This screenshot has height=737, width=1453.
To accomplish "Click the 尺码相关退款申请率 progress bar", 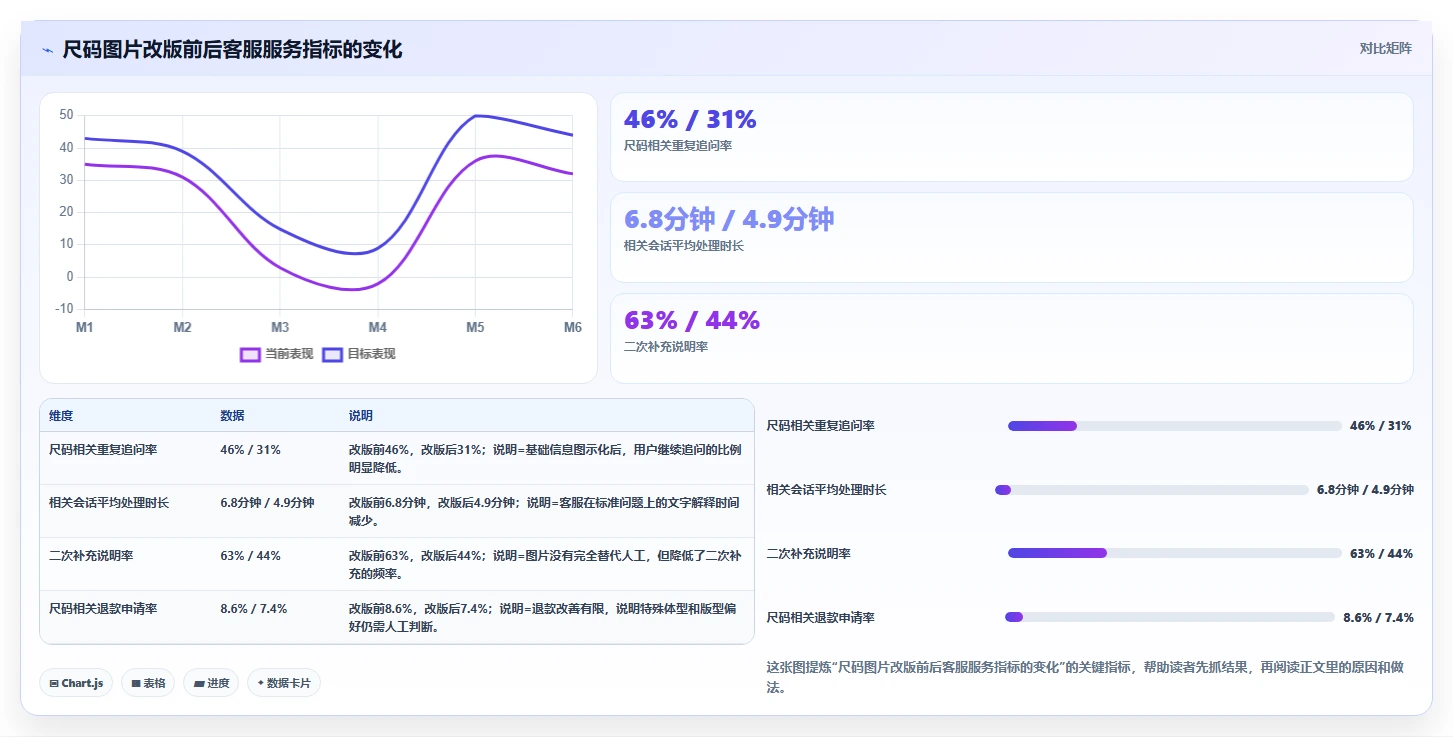I will click(x=1170, y=617).
